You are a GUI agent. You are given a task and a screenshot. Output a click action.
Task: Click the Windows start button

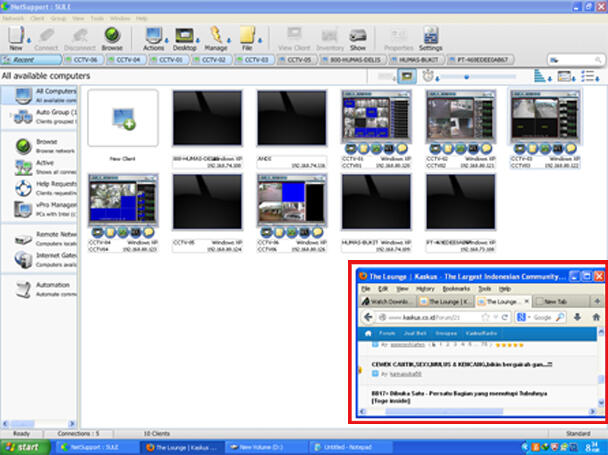tap(25, 447)
